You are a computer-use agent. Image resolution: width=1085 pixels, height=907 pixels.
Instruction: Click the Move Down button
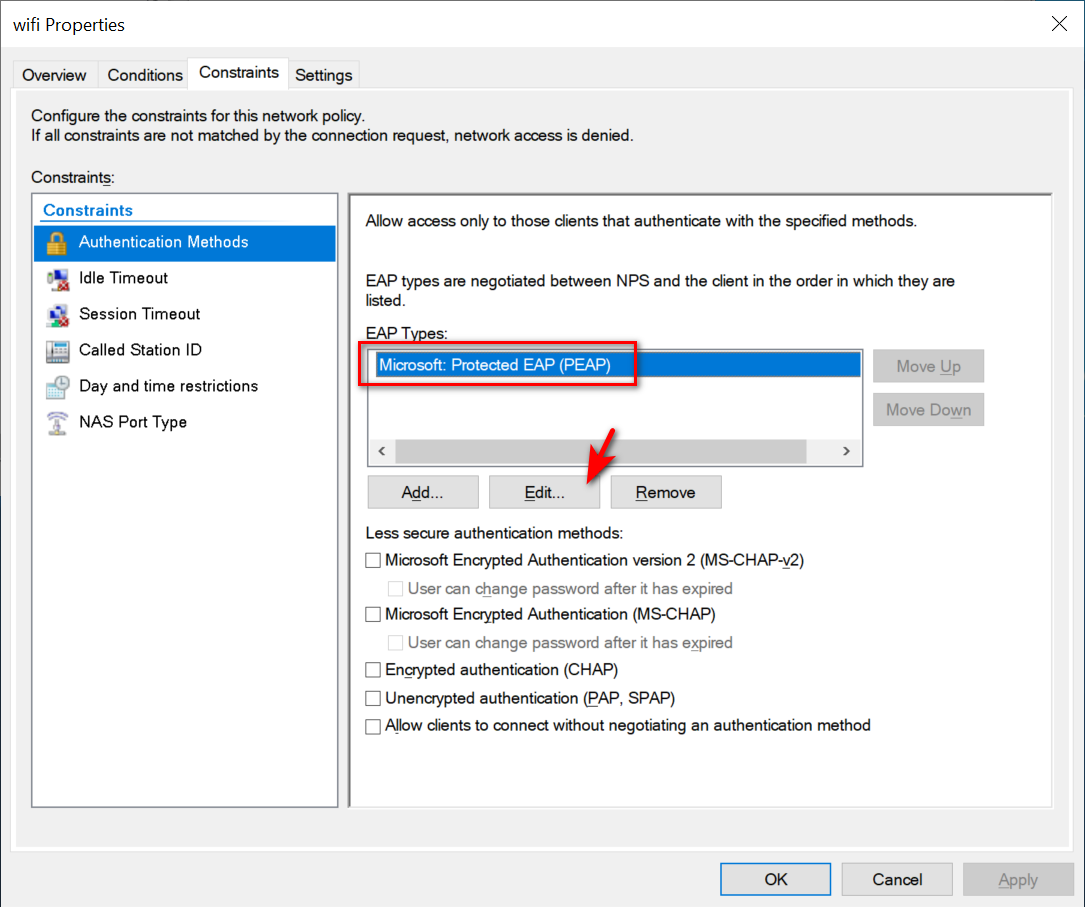click(x=928, y=410)
